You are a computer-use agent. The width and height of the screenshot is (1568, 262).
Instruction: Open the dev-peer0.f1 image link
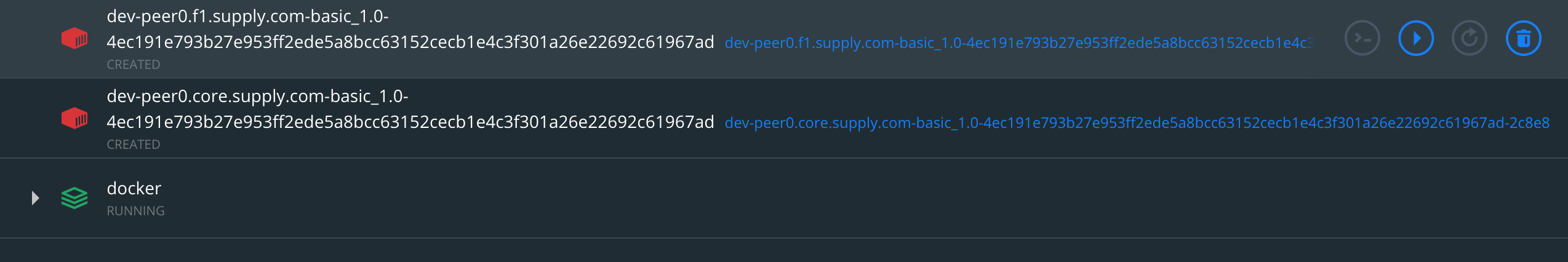pos(1018,43)
